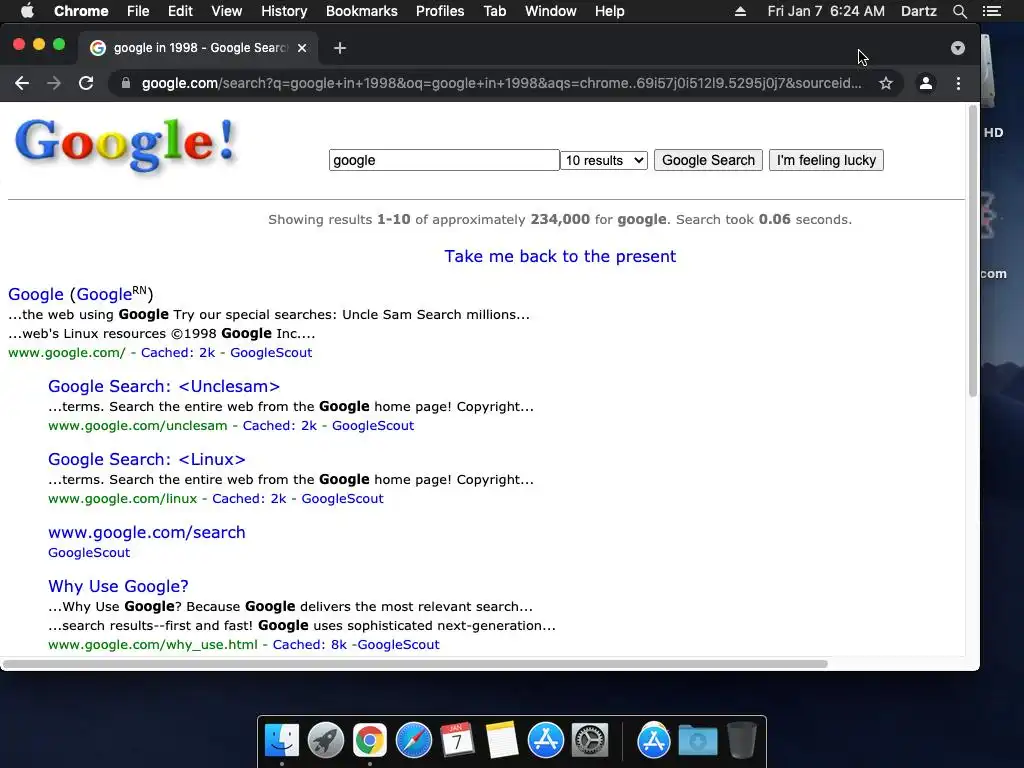Open the History menu

[284, 11]
